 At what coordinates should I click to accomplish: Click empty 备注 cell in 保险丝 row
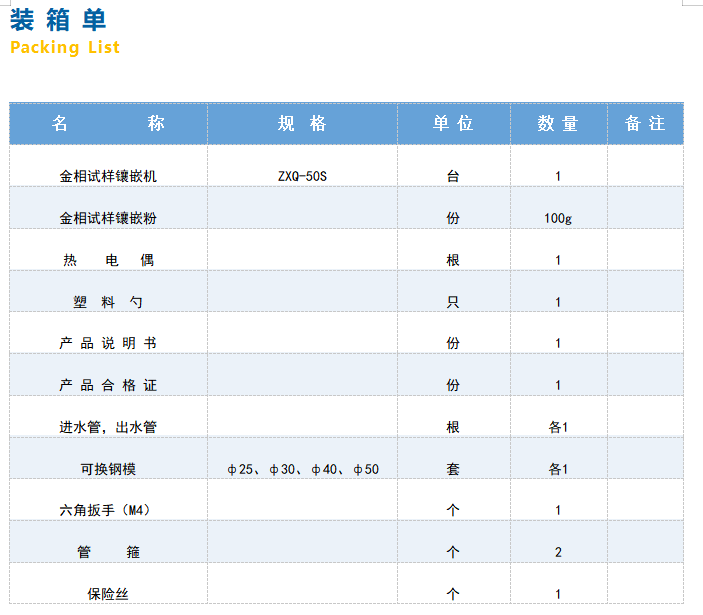(646, 583)
